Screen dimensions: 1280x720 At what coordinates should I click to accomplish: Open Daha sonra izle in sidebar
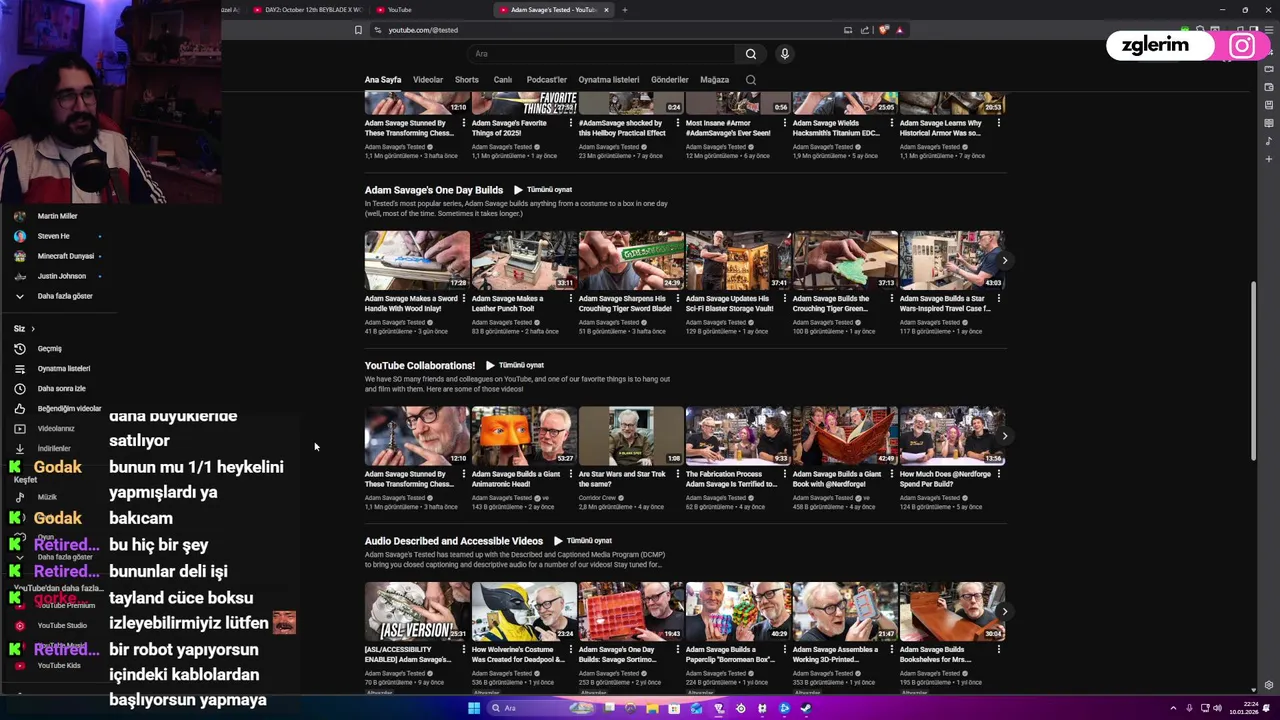(x=50, y=389)
